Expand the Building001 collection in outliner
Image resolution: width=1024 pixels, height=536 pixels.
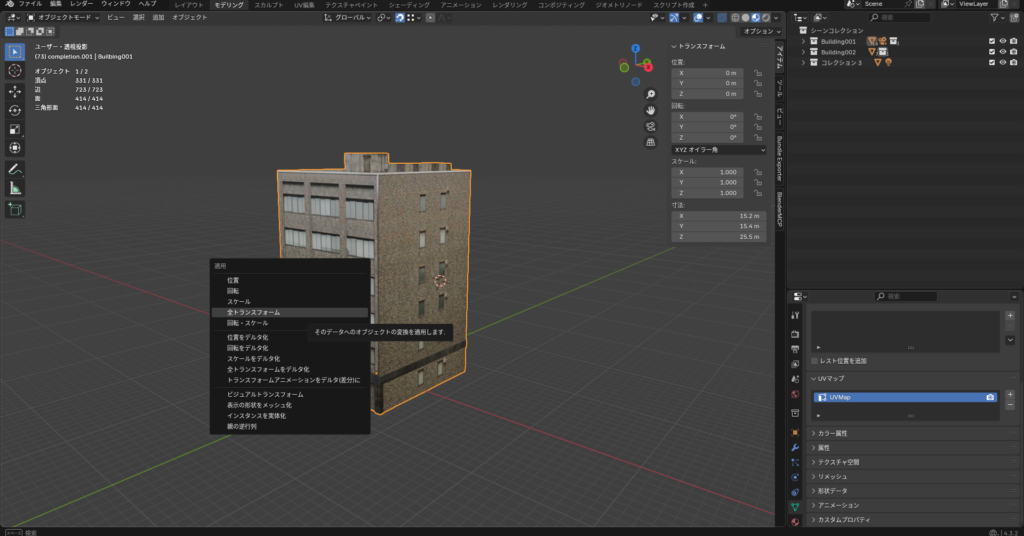click(803, 41)
